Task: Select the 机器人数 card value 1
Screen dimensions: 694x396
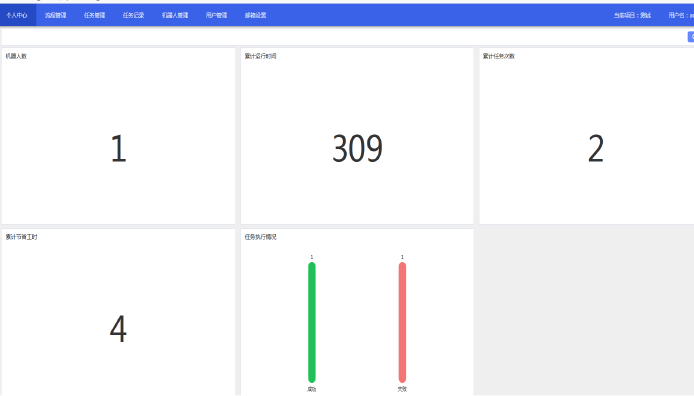Action: pyautogui.click(x=118, y=149)
